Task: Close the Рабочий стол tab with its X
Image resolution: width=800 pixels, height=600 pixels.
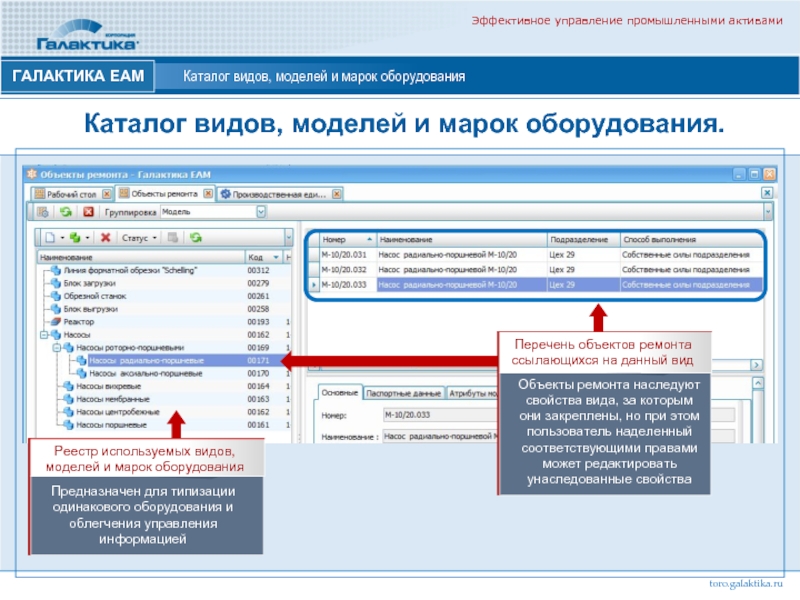Action: coord(106,193)
